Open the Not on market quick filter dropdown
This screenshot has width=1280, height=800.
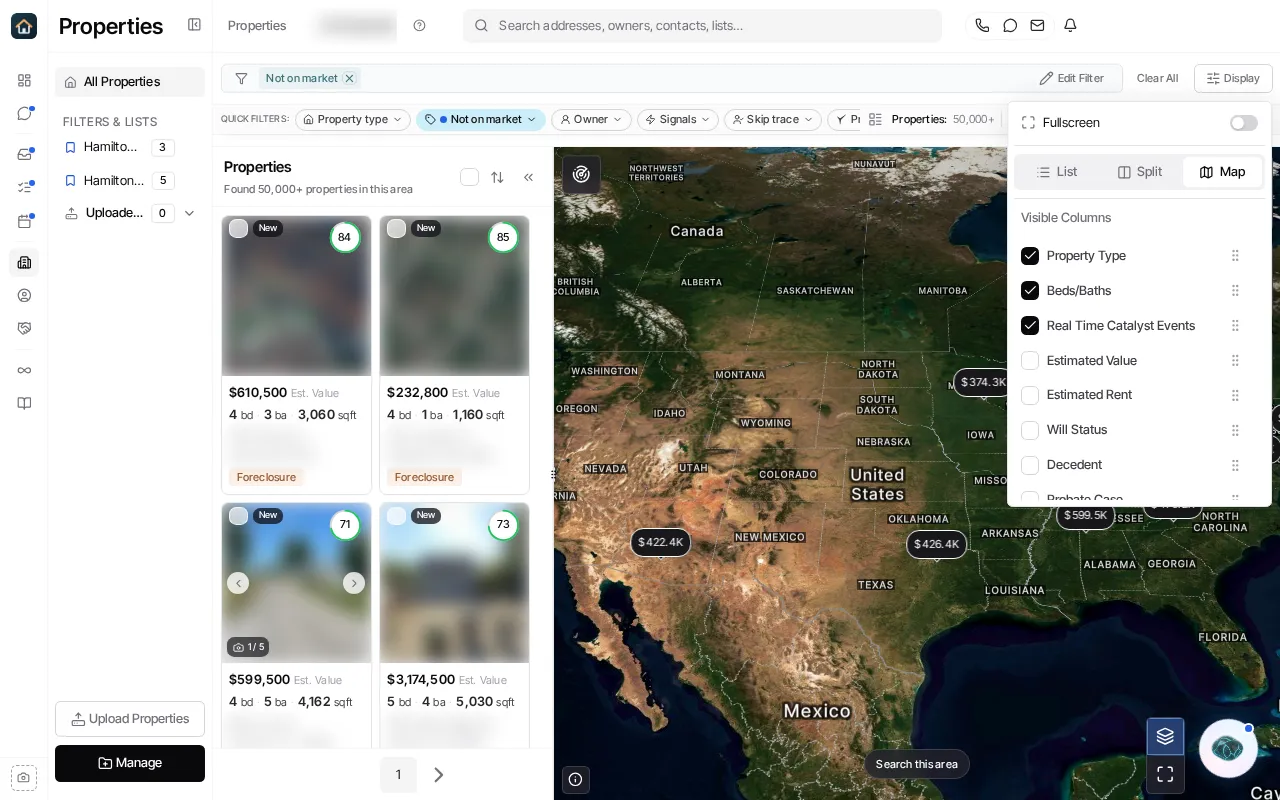tap(481, 120)
